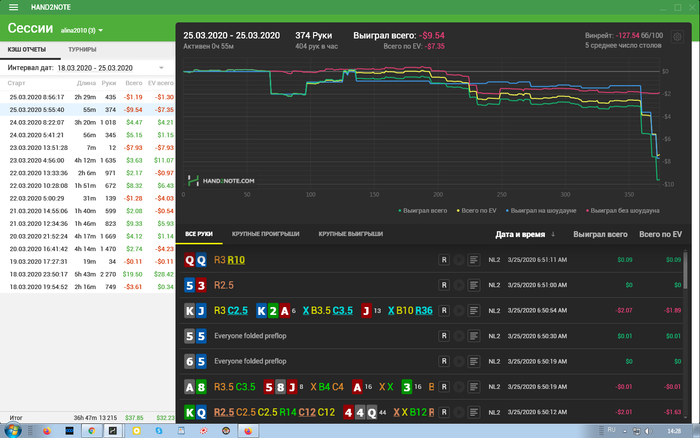This screenshot has height=438, width=700.
Task: Switch to the 'КЭШ ОТЧЕТЫ' tab
Action: (x=27, y=50)
